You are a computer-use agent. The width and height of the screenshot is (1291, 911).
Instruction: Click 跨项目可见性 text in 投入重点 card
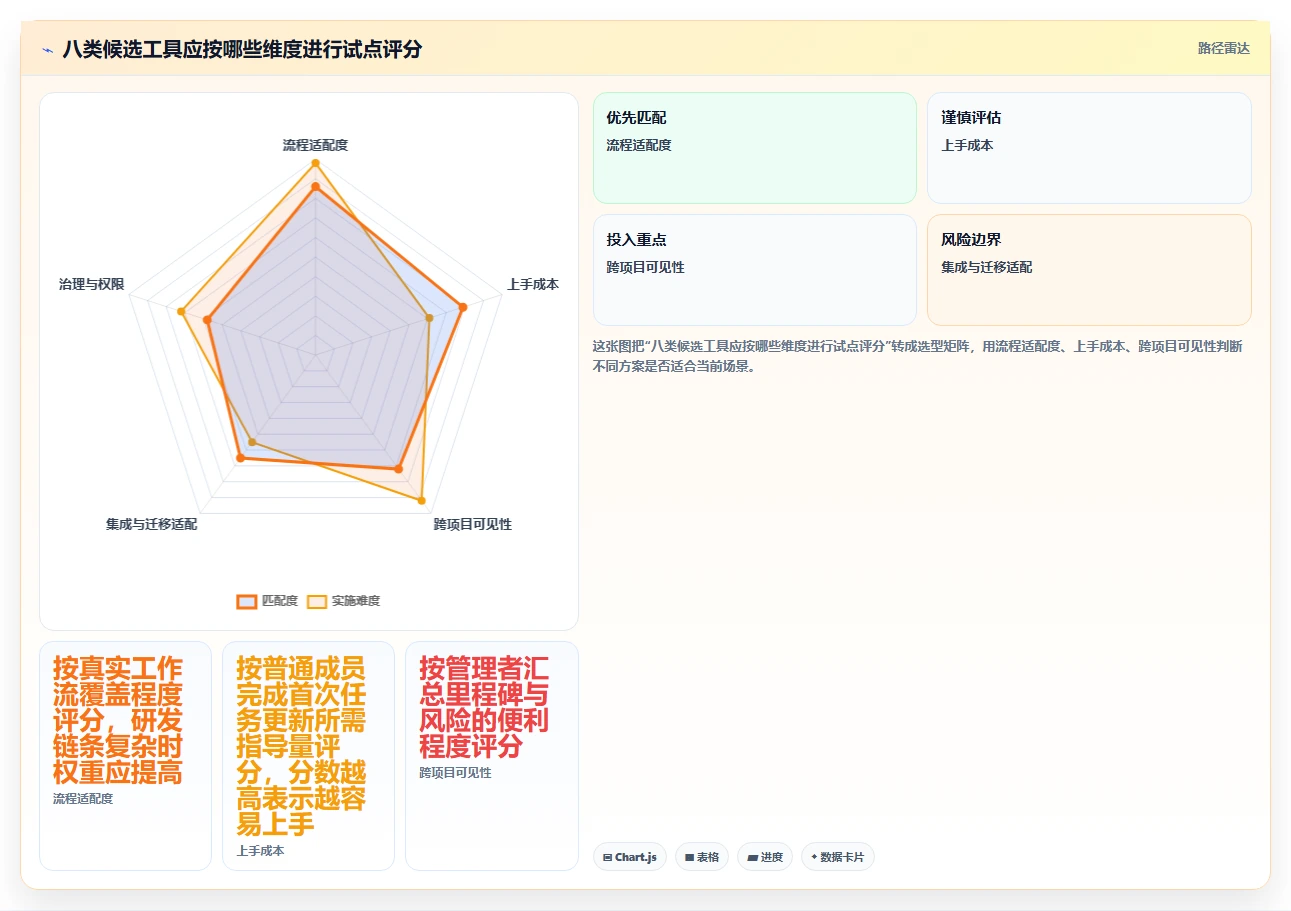click(645, 267)
